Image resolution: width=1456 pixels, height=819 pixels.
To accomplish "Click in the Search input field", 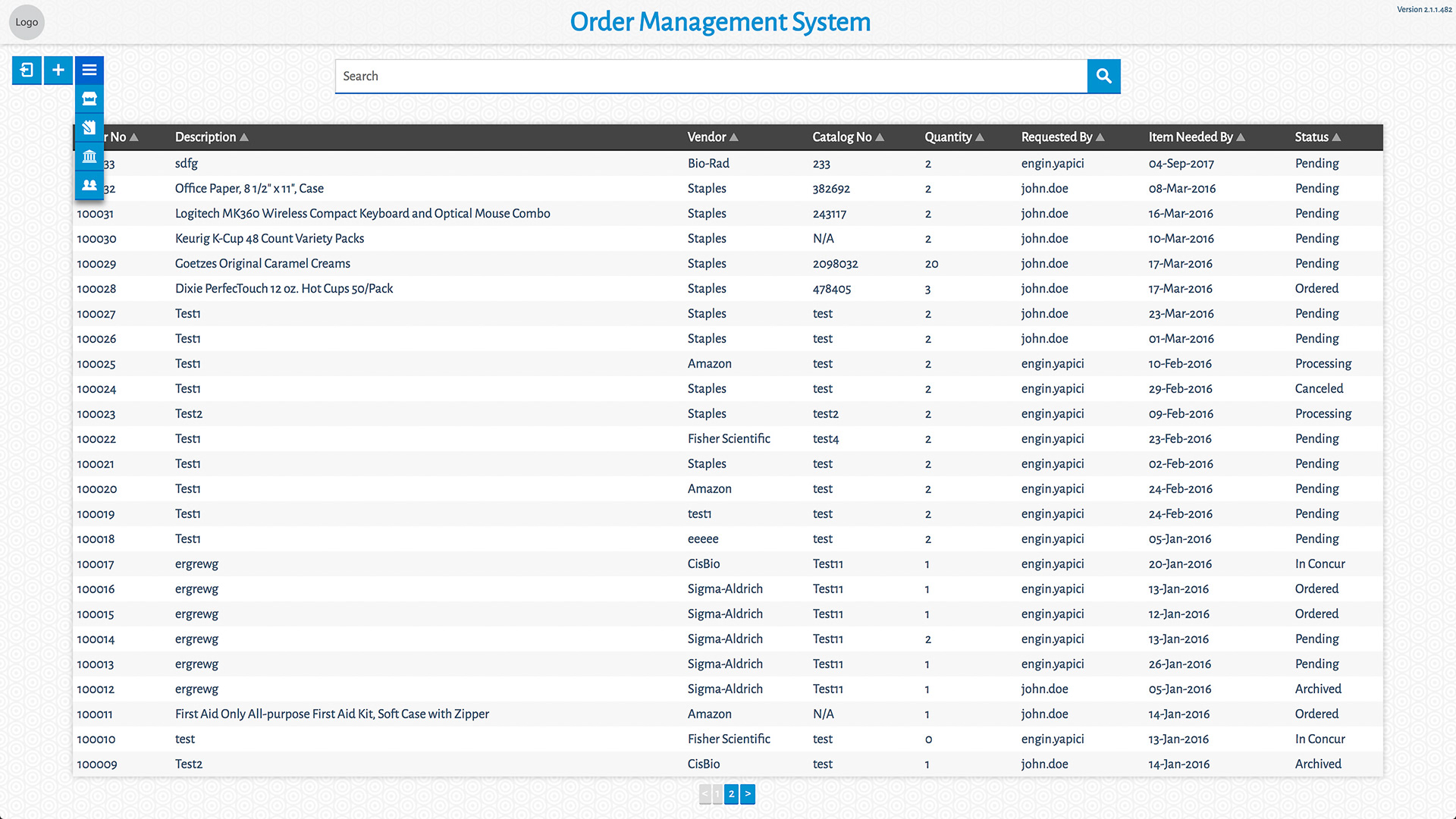I will click(x=711, y=76).
